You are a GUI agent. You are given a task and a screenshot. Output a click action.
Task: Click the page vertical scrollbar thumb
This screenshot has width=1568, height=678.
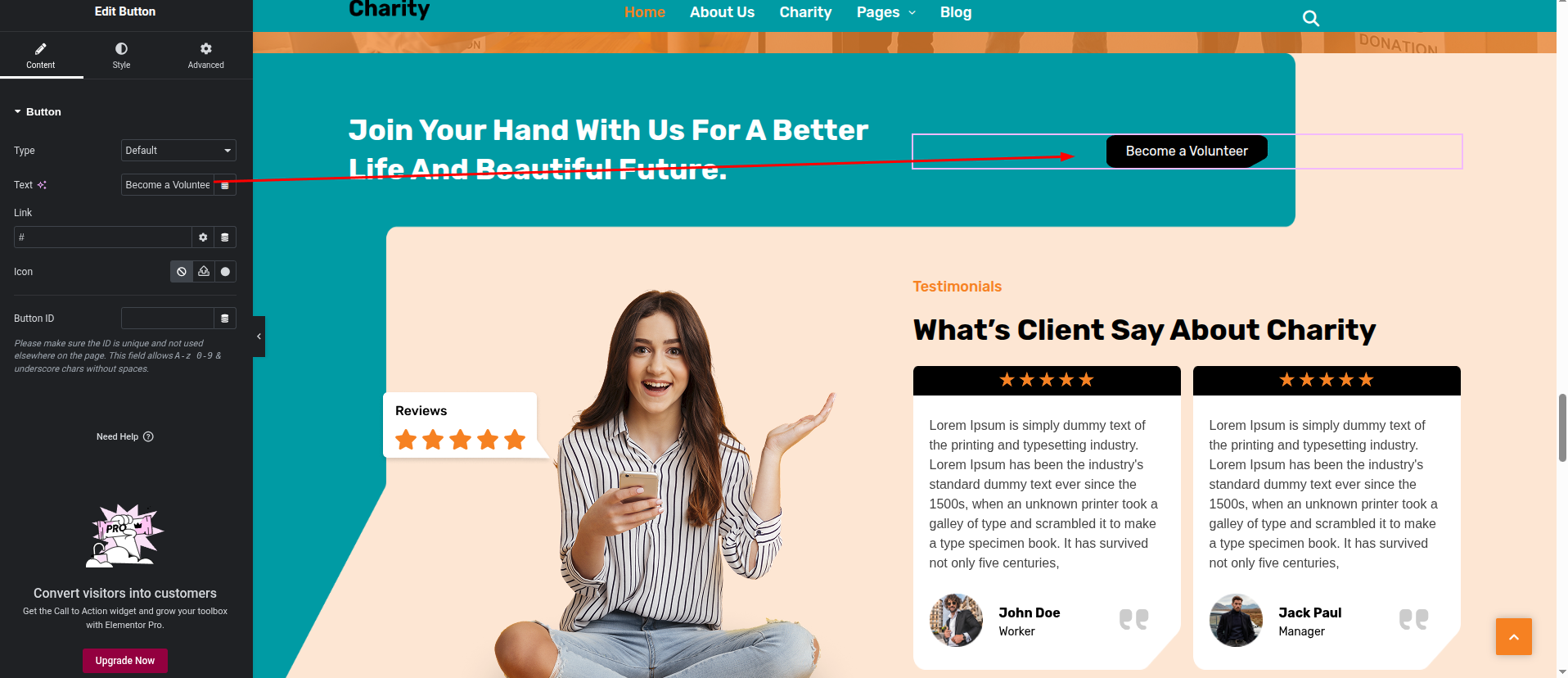pos(1562,427)
